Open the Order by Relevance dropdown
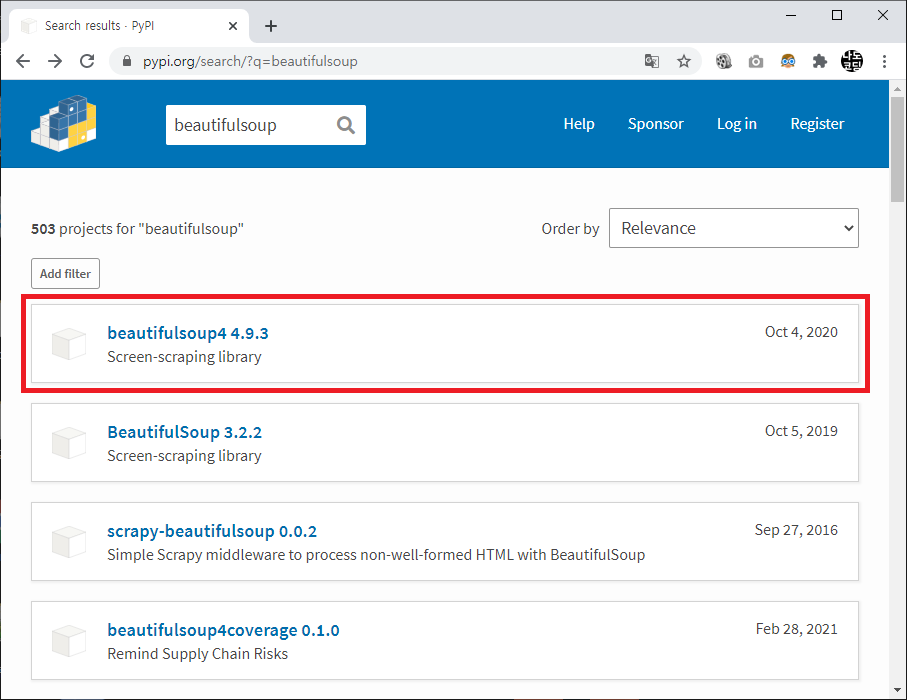The width and height of the screenshot is (907, 700). (733, 228)
